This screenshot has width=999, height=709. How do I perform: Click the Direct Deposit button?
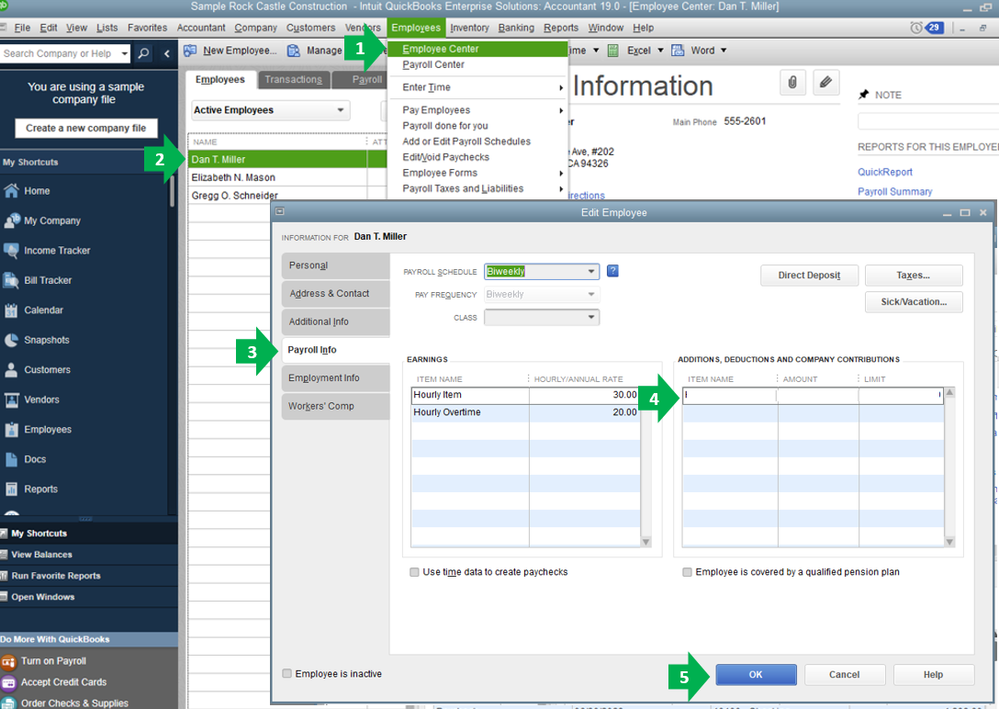click(x=809, y=275)
